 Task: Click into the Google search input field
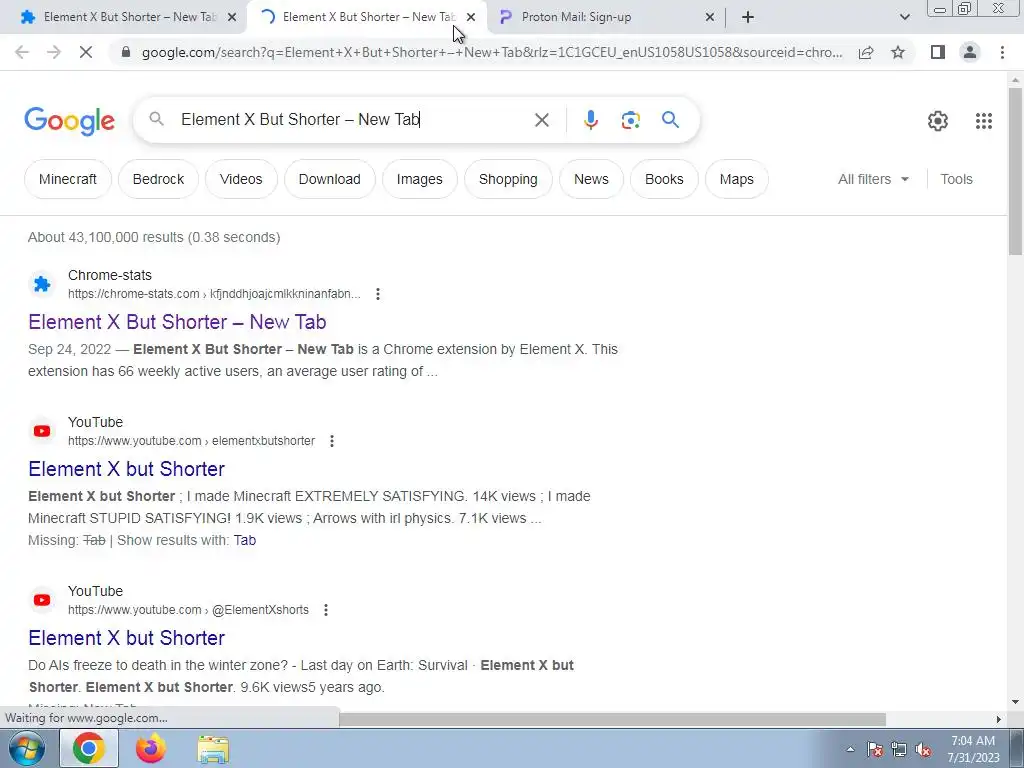[353, 120]
